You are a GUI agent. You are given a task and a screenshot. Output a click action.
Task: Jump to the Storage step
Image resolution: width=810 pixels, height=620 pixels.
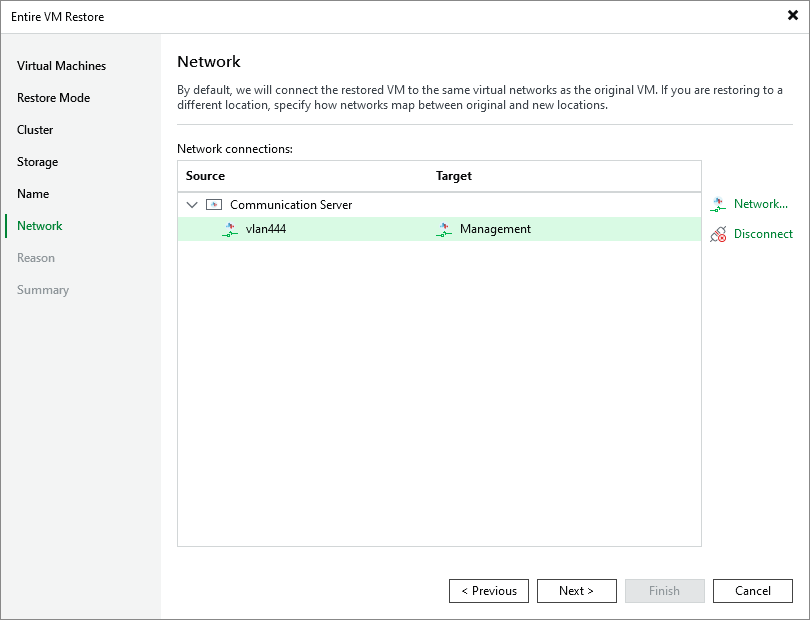37,162
